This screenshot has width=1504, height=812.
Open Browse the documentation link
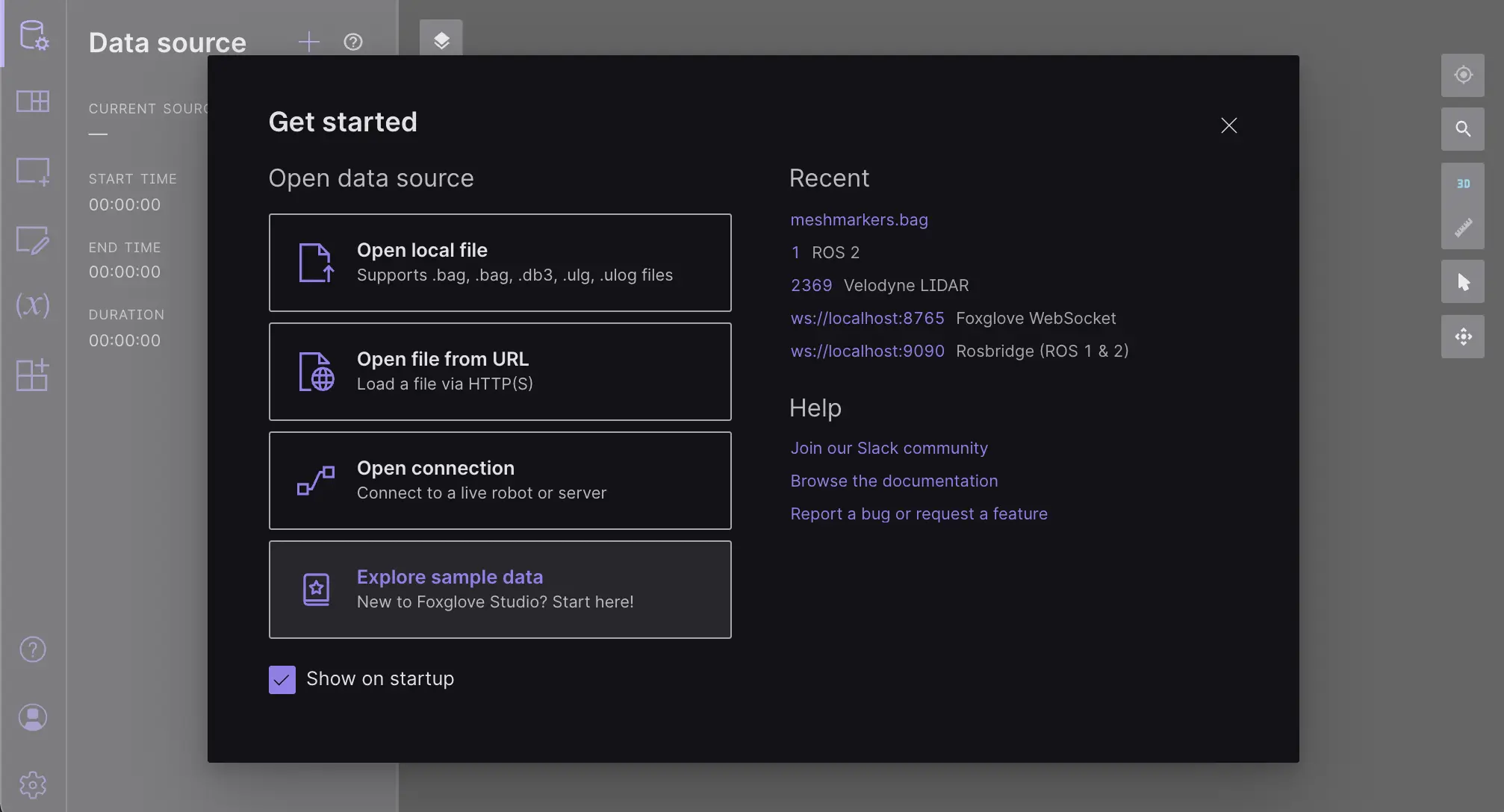coord(894,481)
